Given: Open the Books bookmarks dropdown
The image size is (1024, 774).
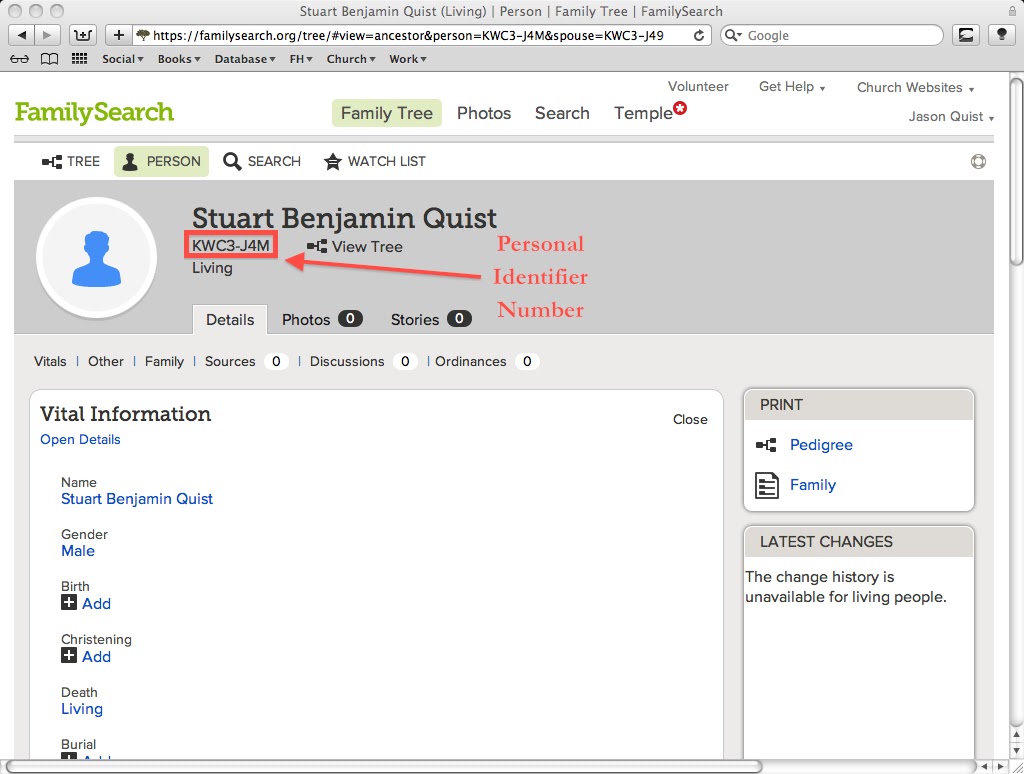Looking at the screenshot, I should coord(178,59).
